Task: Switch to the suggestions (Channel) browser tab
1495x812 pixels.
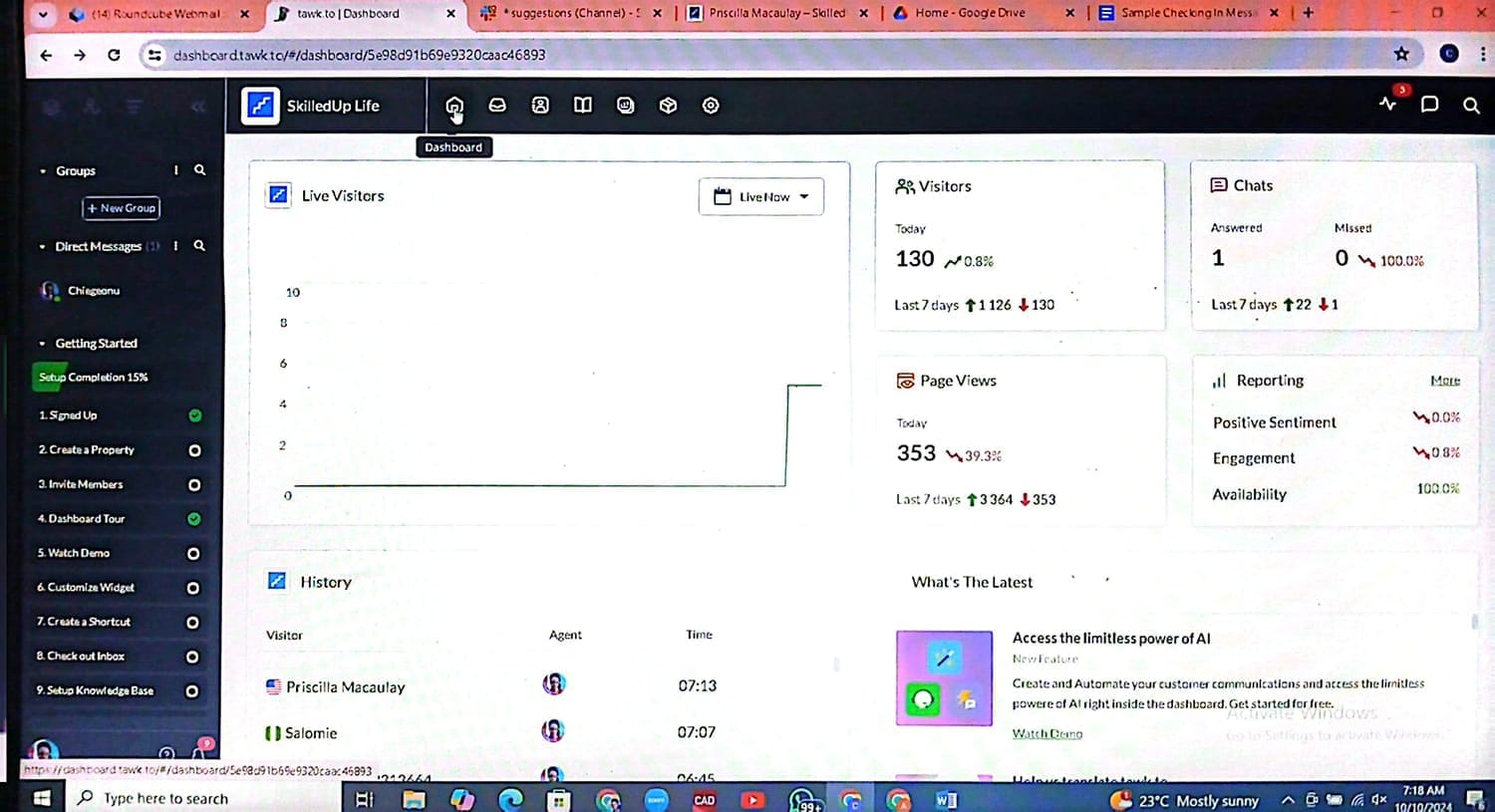Action: [x=570, y=13]
